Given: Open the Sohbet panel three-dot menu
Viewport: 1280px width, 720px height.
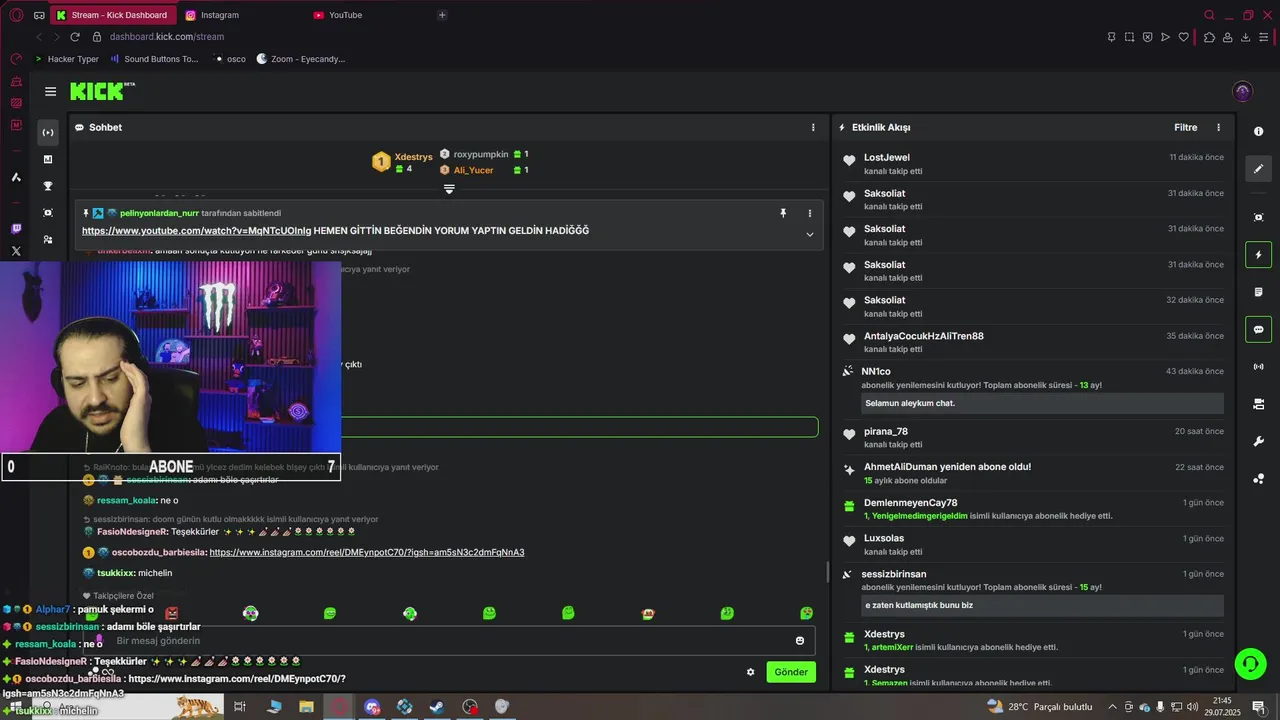Looking at the screenshot, I should pos(813,127).
